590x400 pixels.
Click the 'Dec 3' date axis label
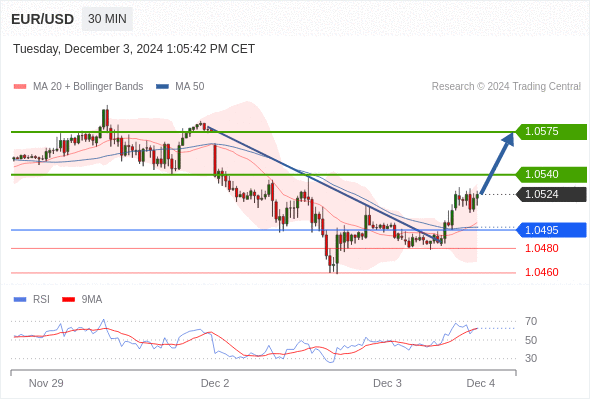point(387,383)
